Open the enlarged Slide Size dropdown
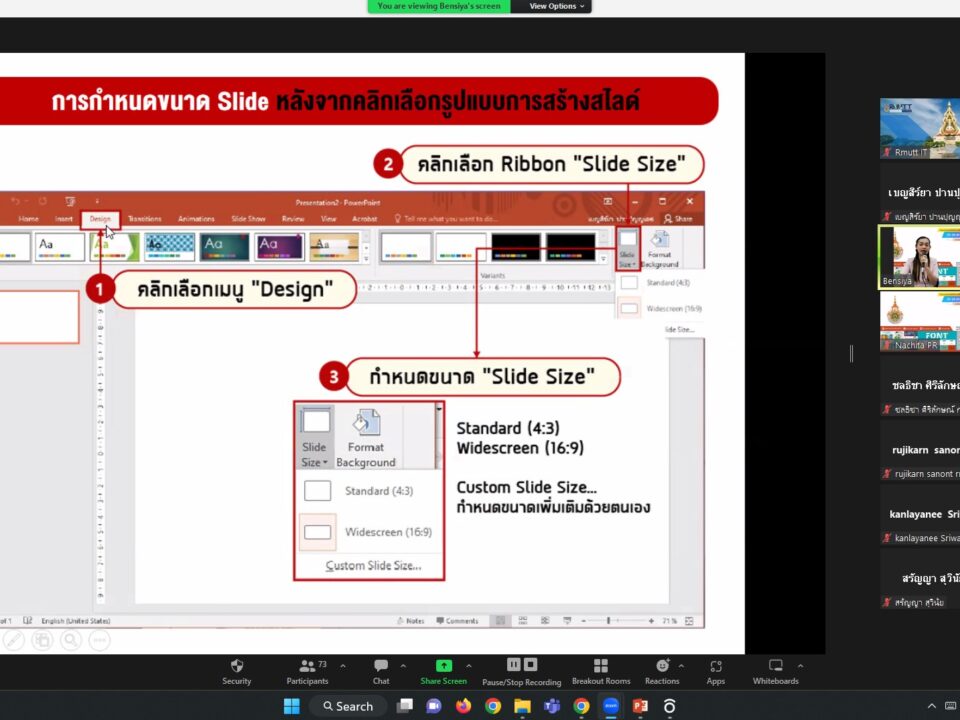Screen dimensions: 960x720 click(315, 437)
